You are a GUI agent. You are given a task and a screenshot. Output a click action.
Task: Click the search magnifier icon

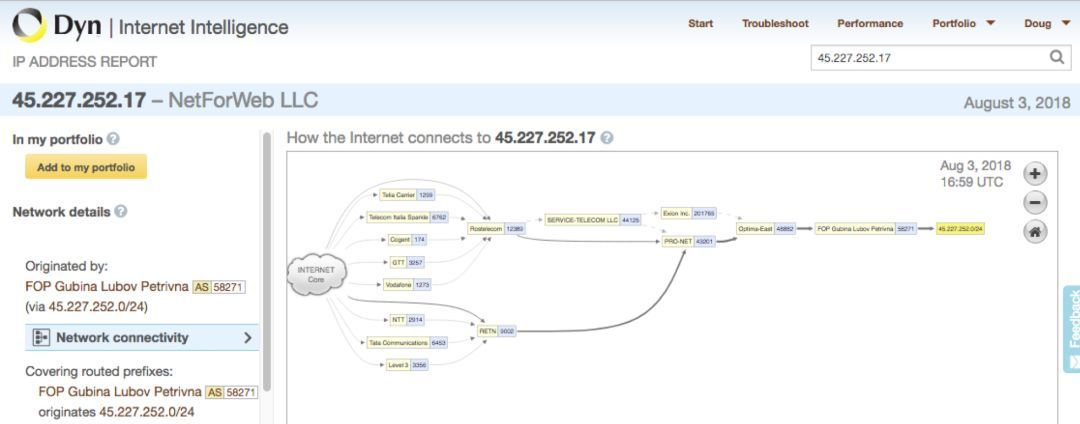(x=1057, y=57)
